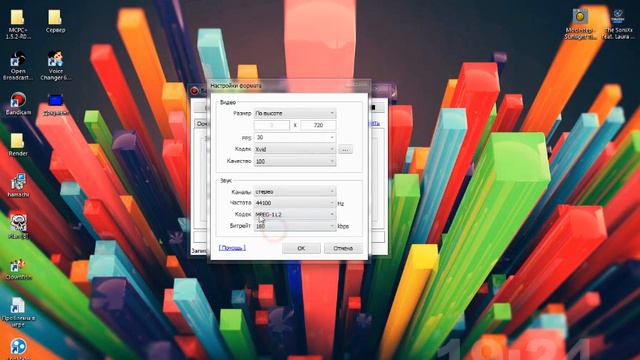The height and width of the screenshot is (360, 640).
Task: Select the Clownfish desktop shortcut
Action: [18, 269]
